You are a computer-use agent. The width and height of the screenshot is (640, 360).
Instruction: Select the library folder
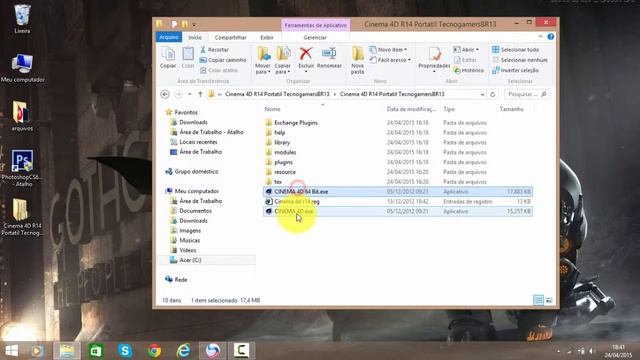(282, 142)
